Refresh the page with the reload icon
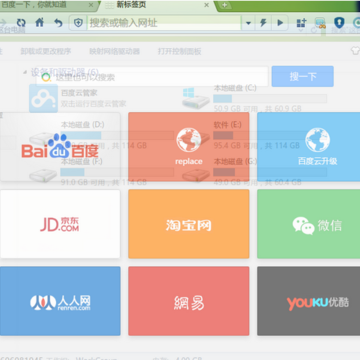 [21, 23]
